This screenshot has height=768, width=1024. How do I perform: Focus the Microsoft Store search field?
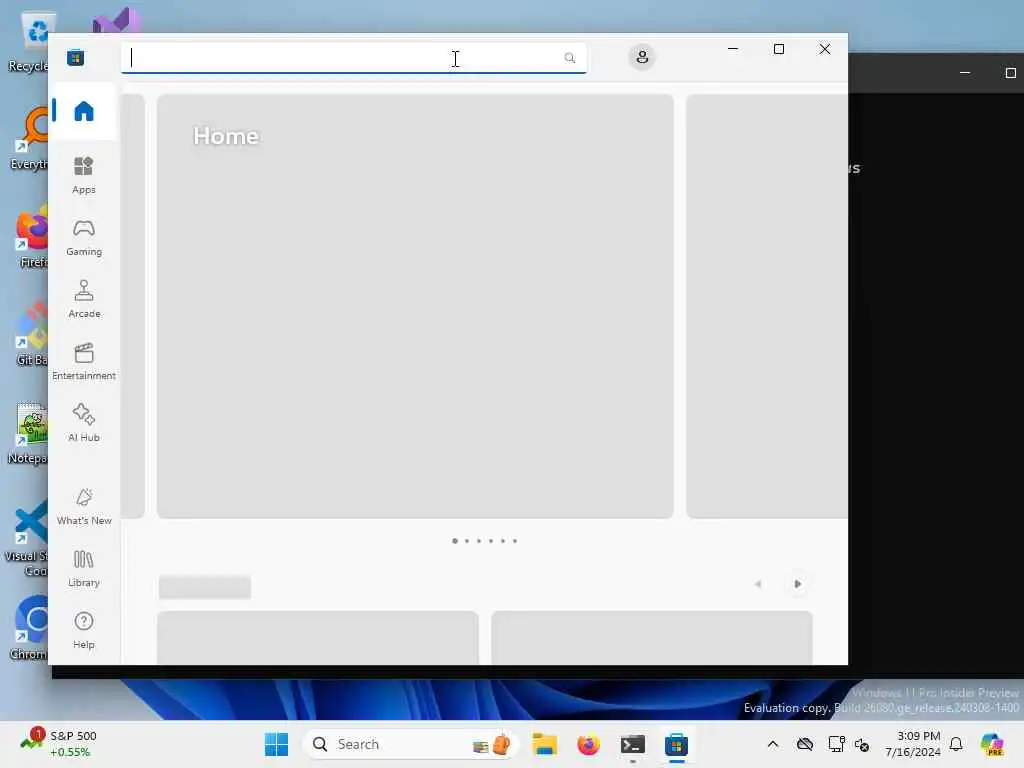pos(353,58)
